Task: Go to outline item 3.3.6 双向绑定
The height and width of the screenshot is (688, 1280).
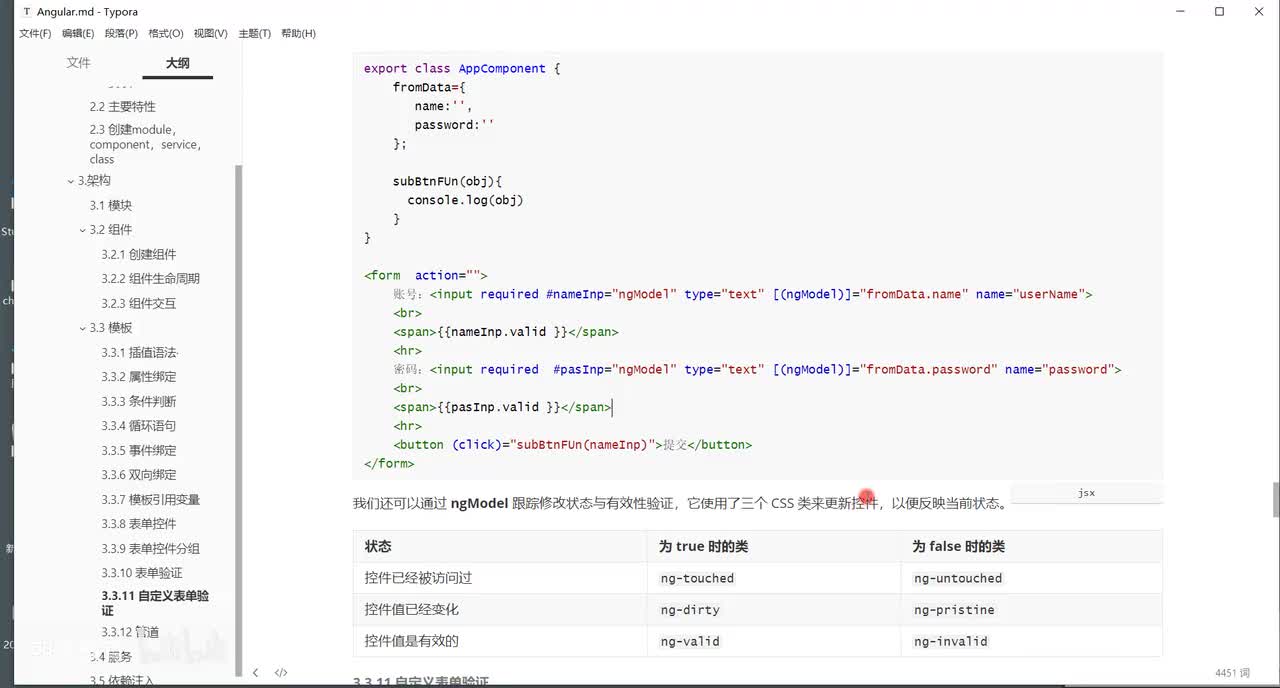Action: point(138,475)
